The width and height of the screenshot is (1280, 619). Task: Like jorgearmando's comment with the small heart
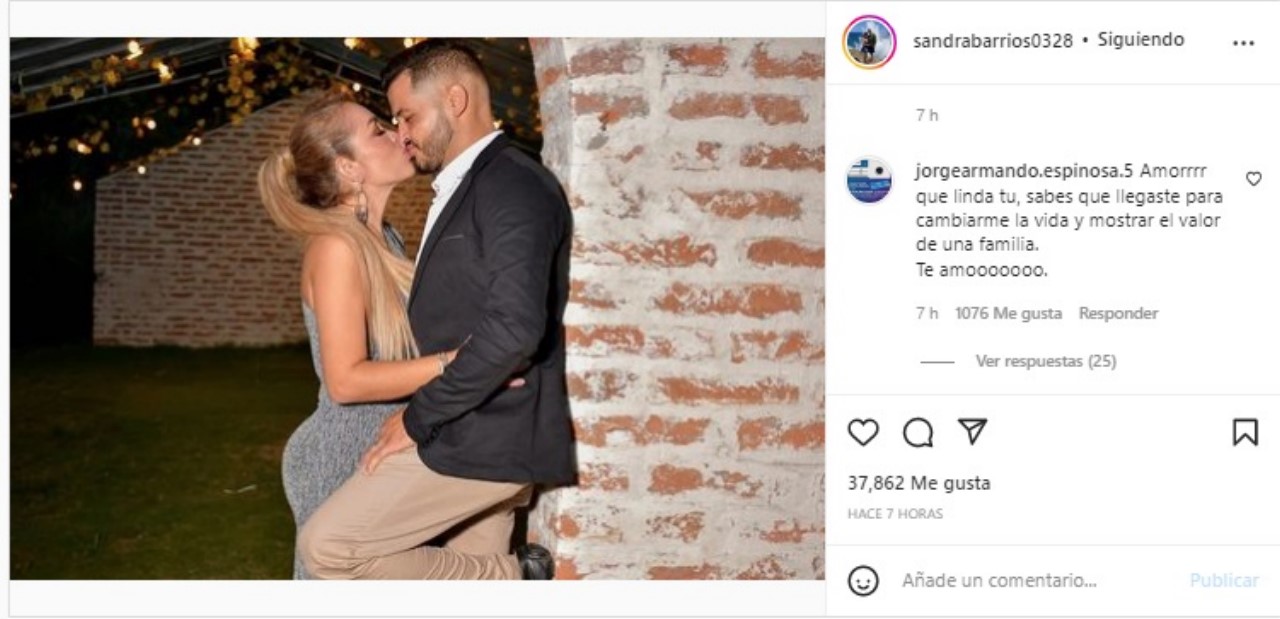(x=1253, y=179)
